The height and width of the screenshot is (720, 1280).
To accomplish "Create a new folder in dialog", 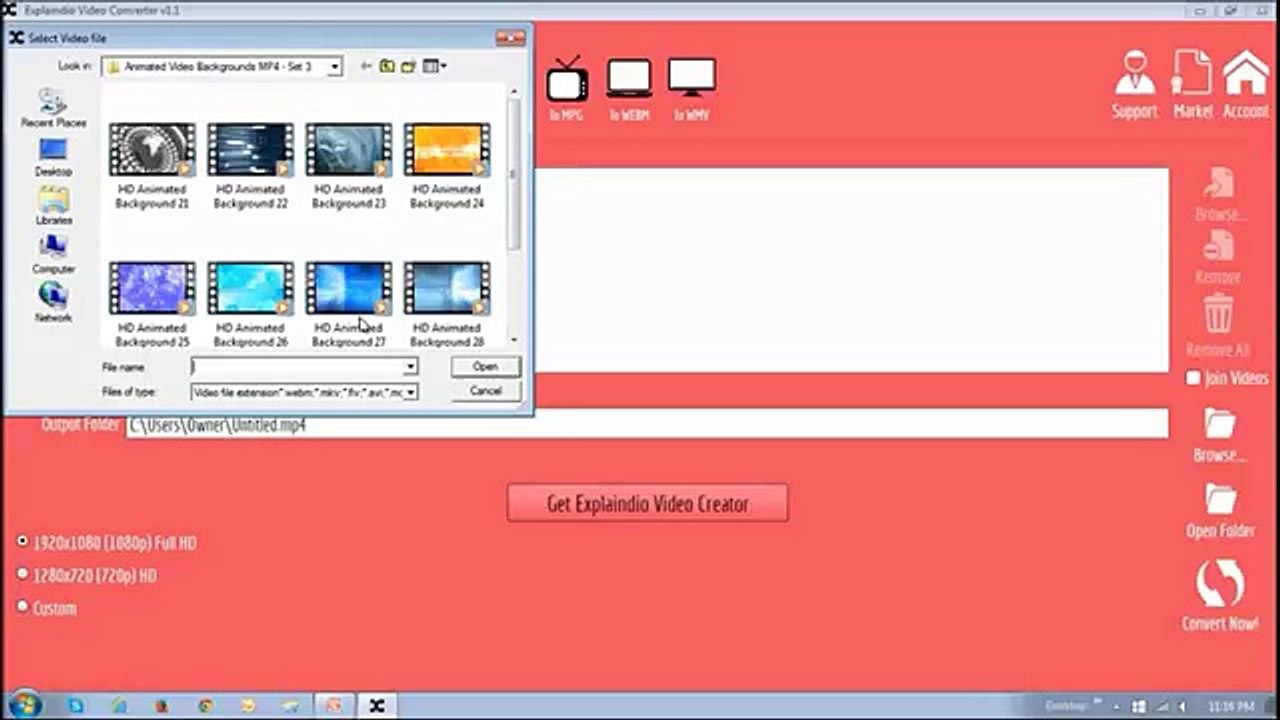I will point(408,66).
